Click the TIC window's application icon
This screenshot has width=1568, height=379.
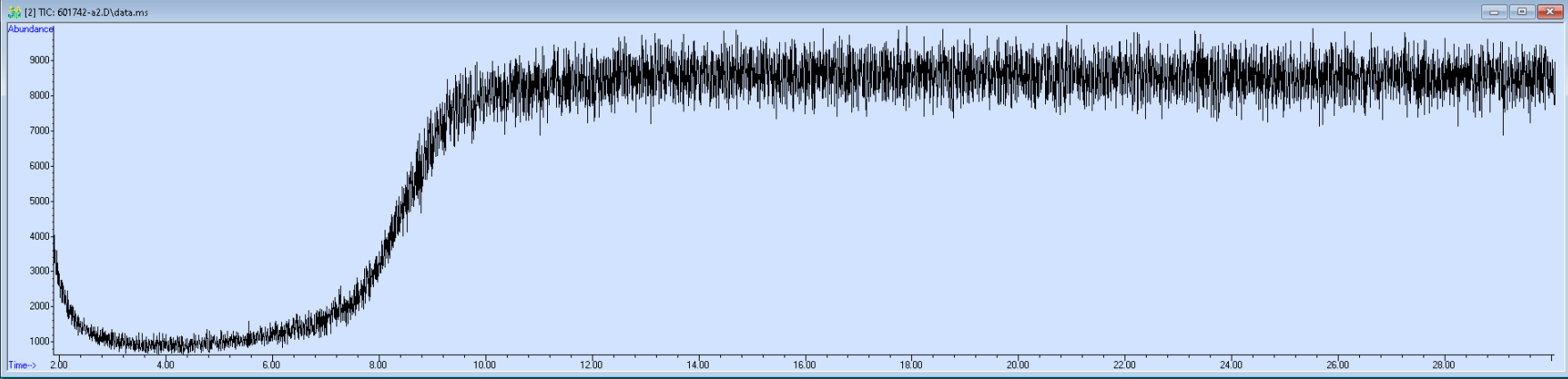pos(14,12)
